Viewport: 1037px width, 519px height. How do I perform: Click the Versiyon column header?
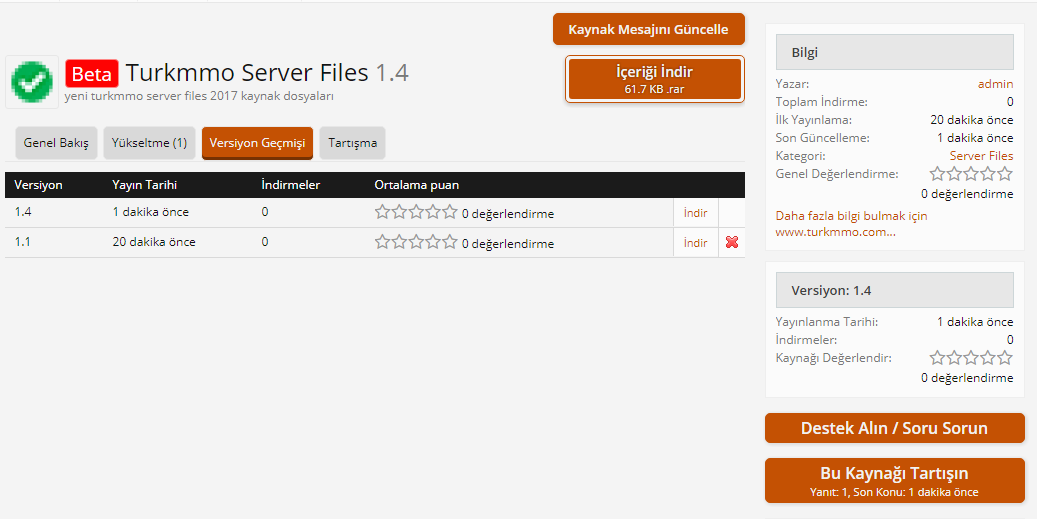(38, 185)
